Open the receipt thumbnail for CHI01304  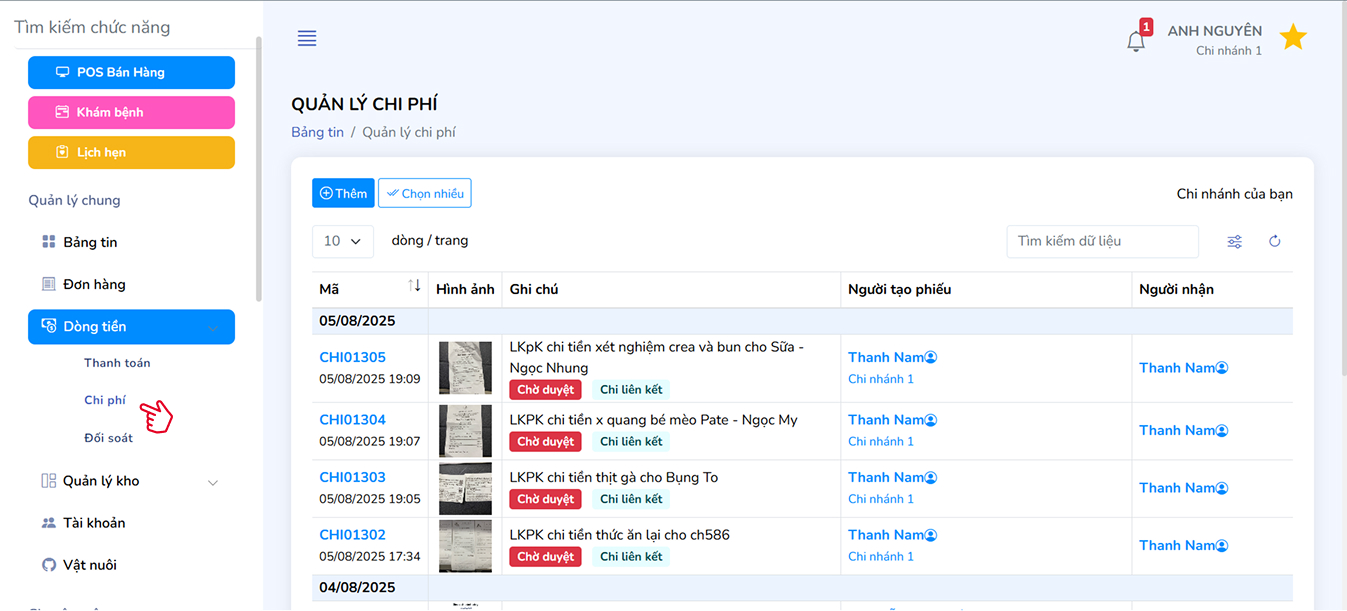pyautogui.click(x=465, y=430)
